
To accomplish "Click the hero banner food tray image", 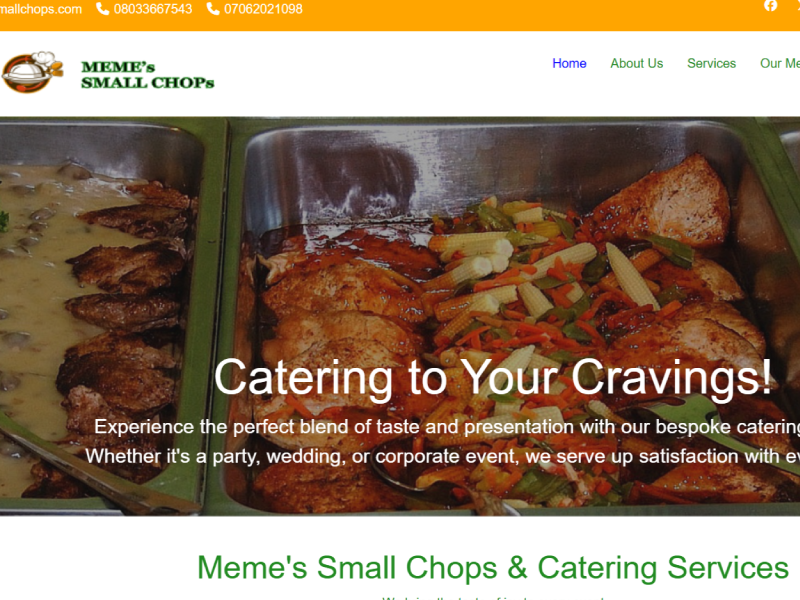I will coord(400,316).
